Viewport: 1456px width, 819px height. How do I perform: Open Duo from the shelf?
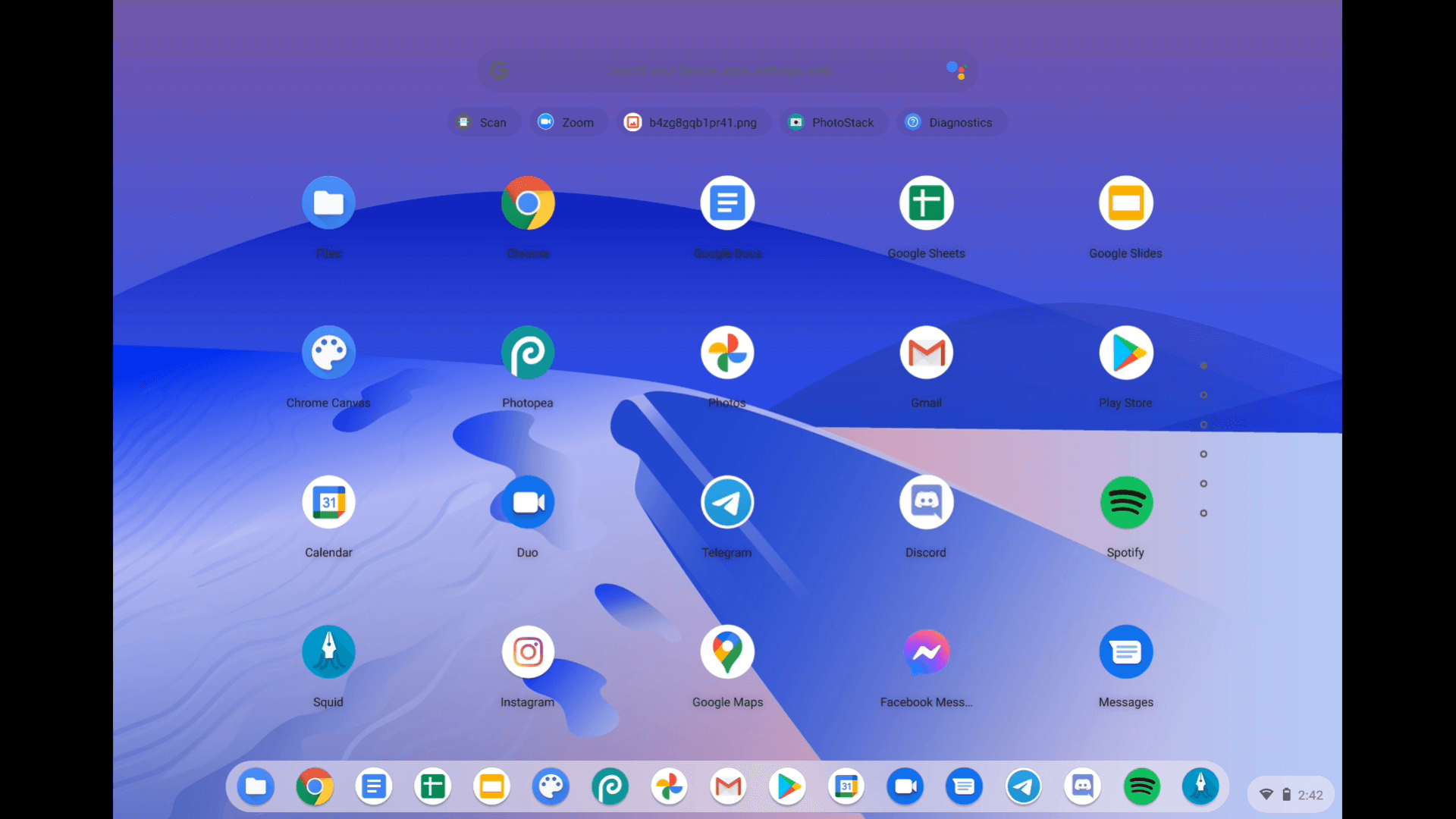click(x=905, y=786)
